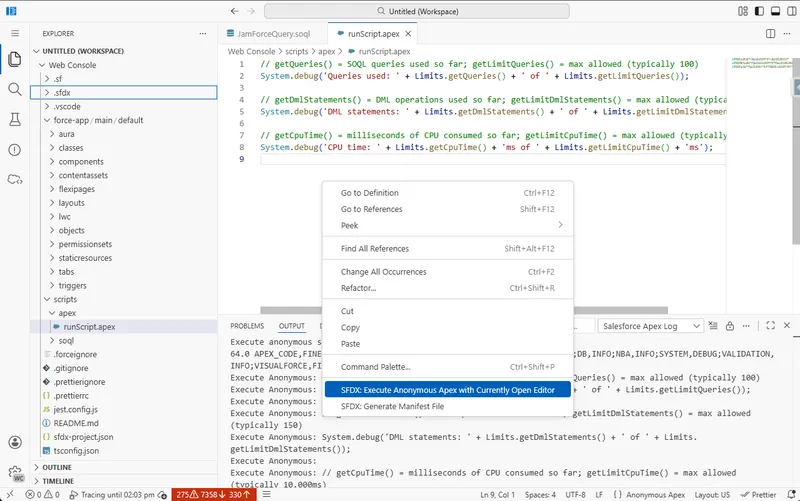Expand the OUTLINE section
Viewport: 800px width, 501px height.
123,467
